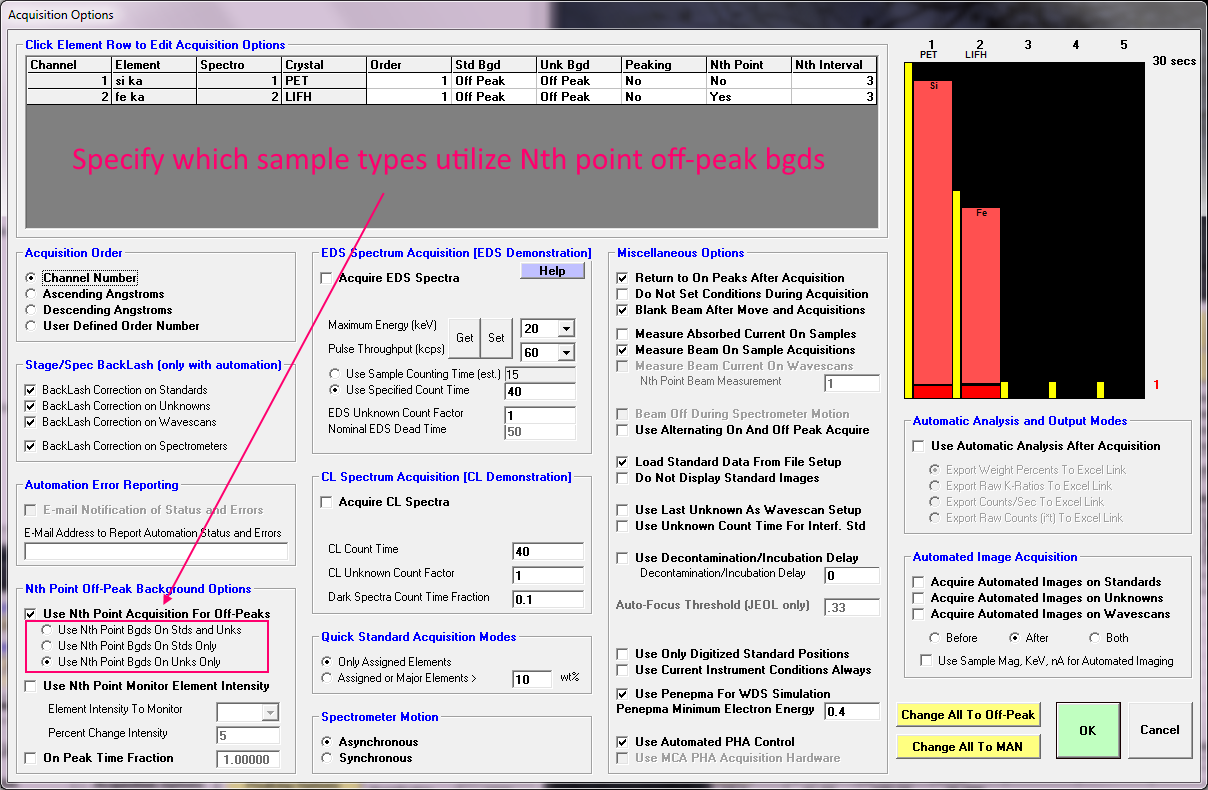Expand the Pulse Throughput kcps dropdown
Viewport: 1208px width, 790px height.
coord(566,353)
